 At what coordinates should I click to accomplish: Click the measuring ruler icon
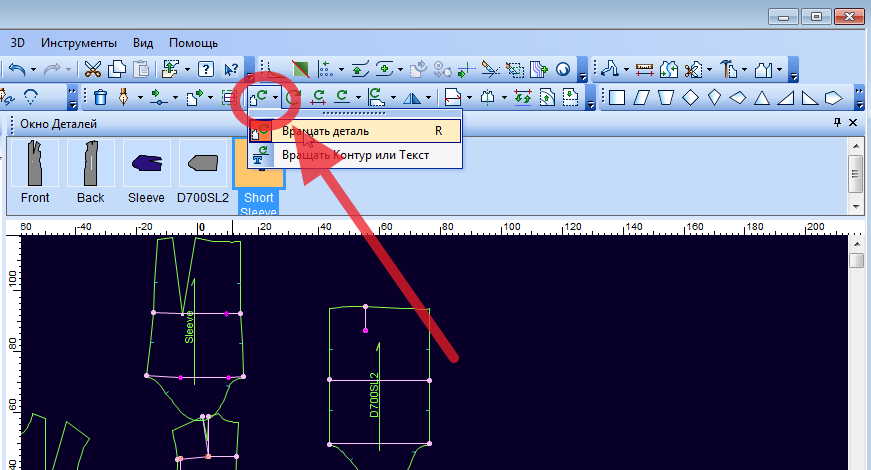pyautogui.click(x=644, y=69)
